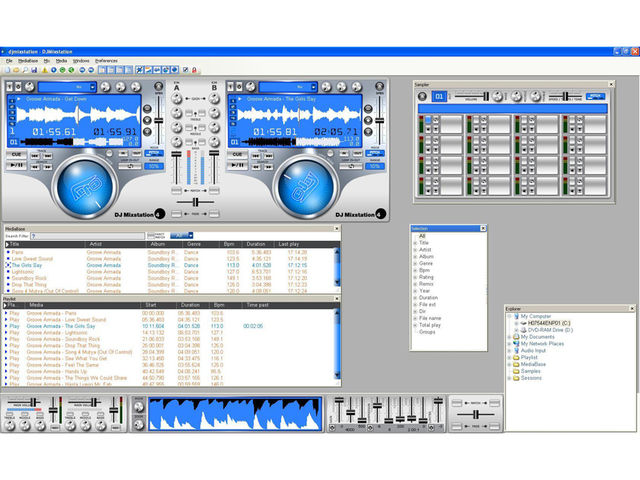Toggle the exact match checkbox beside search filter
Viewport: 640px width, 480px height.
pos(151,236)
